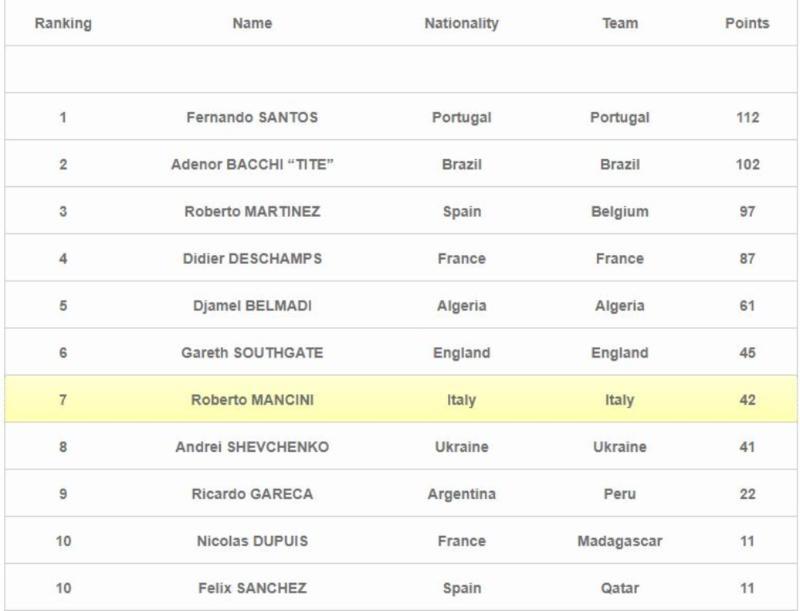Select Fernando SANTOS name cell
The height and width of the screenshot is (611, 800).
(x=252, y=117)
